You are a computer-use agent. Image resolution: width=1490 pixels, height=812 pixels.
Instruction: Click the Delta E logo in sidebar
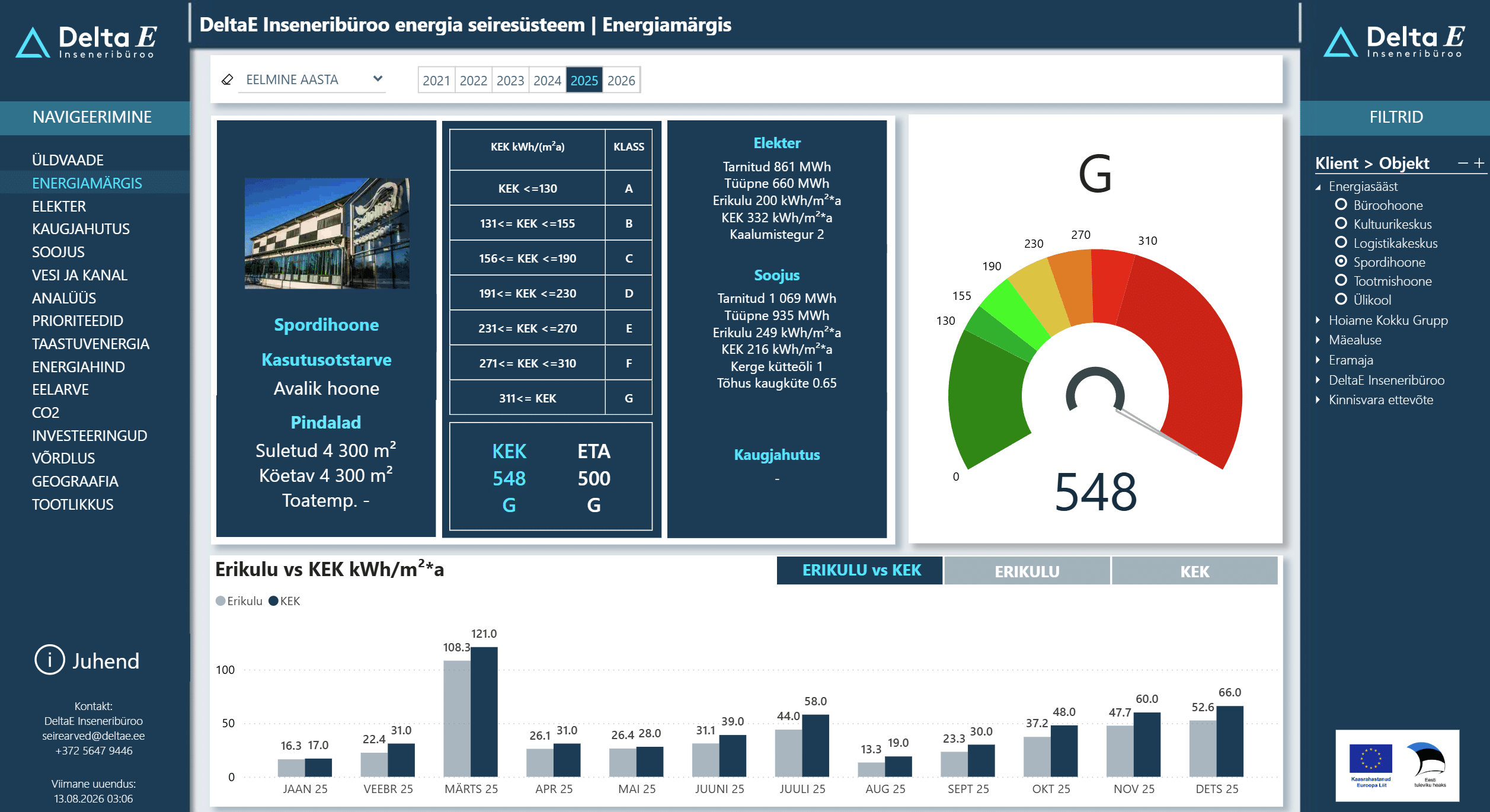coord(87,41)
